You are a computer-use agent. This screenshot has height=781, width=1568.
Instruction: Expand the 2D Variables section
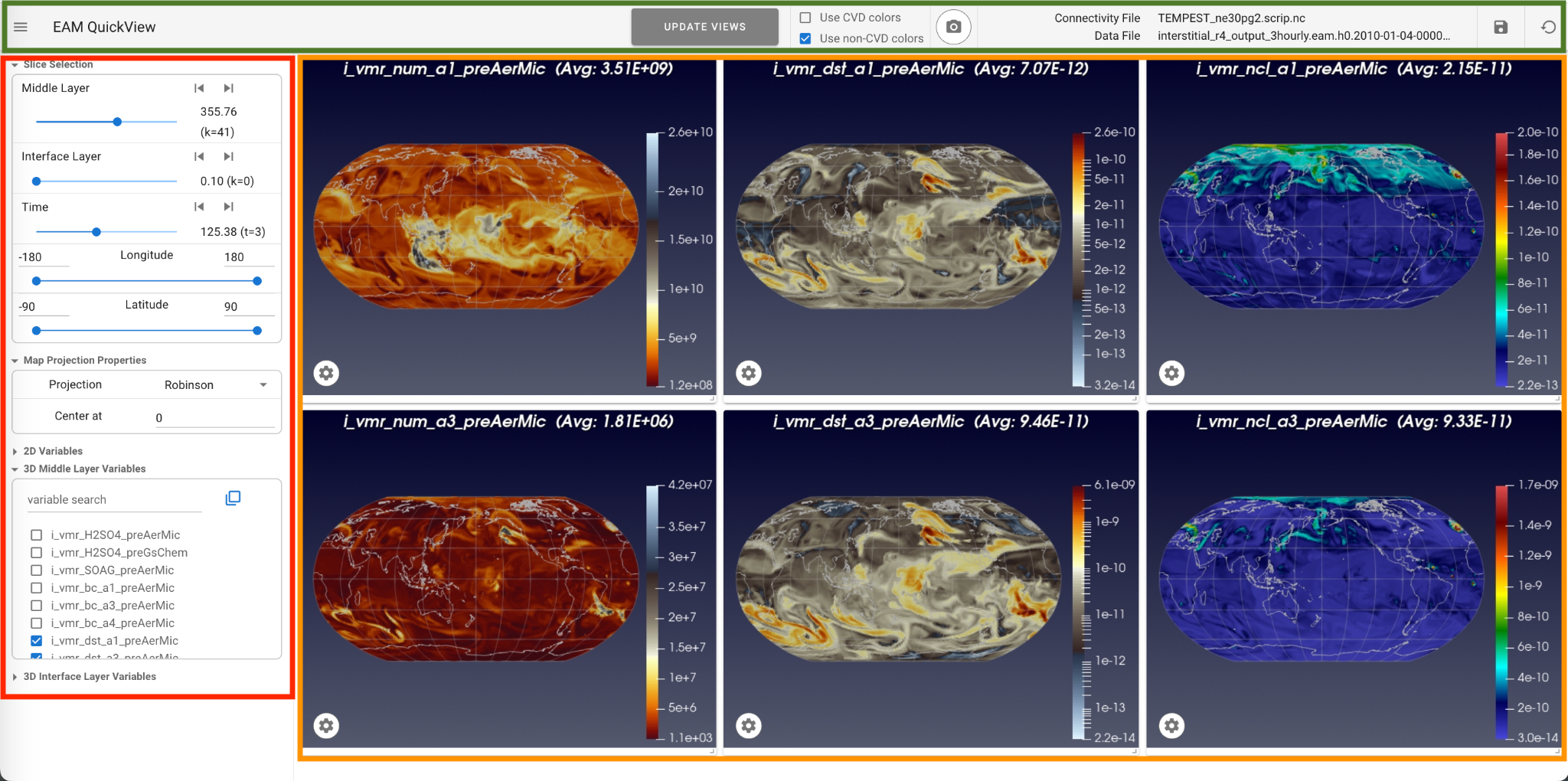[52, 451]
